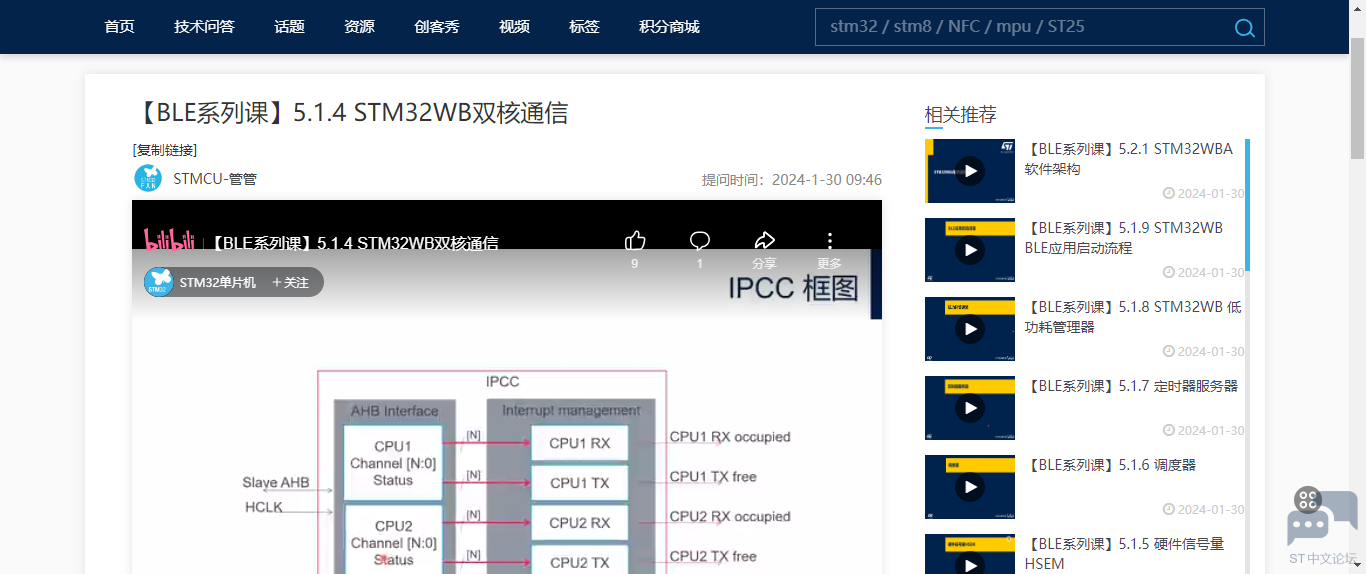Click the page vertical scrollbar thumb
This screenshot has height=574, width=1366.
click(x=1357, y=97)
